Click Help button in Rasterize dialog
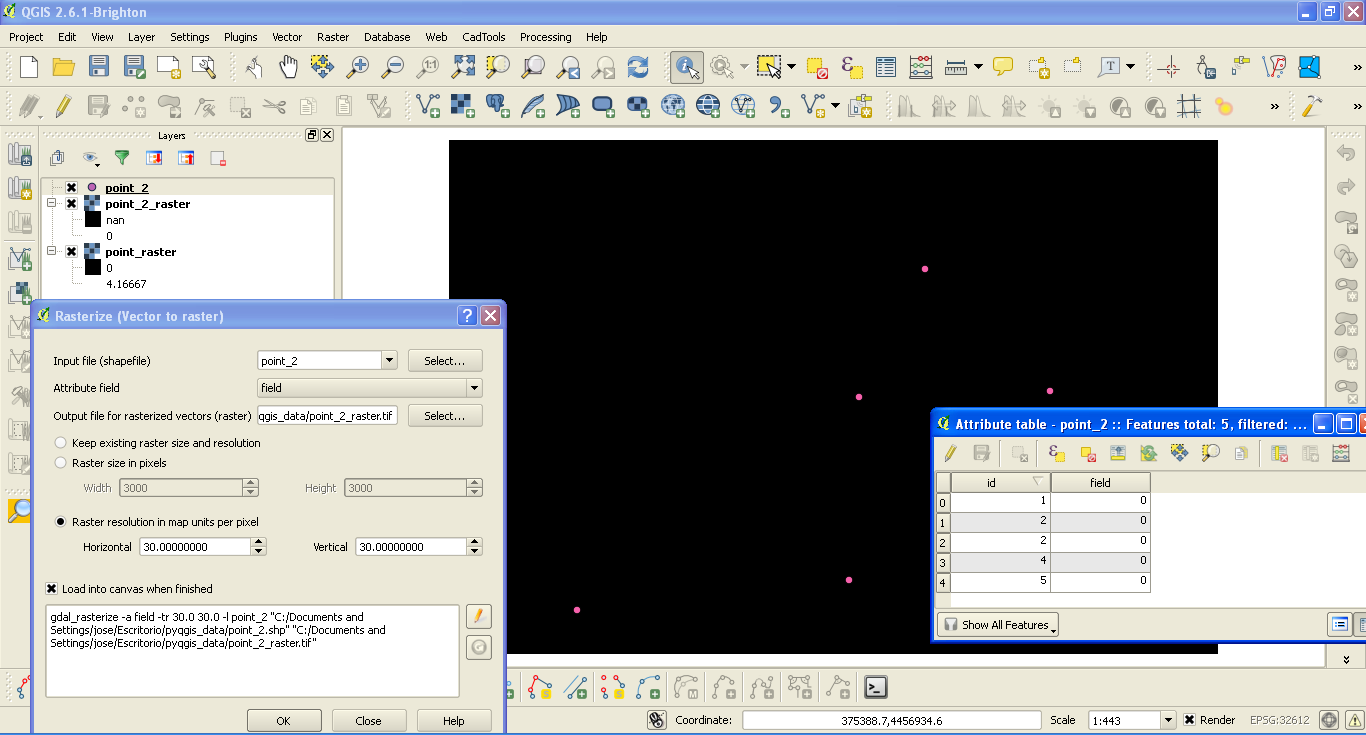This screenshot has width=1366, height=735. tap(454, 721)
